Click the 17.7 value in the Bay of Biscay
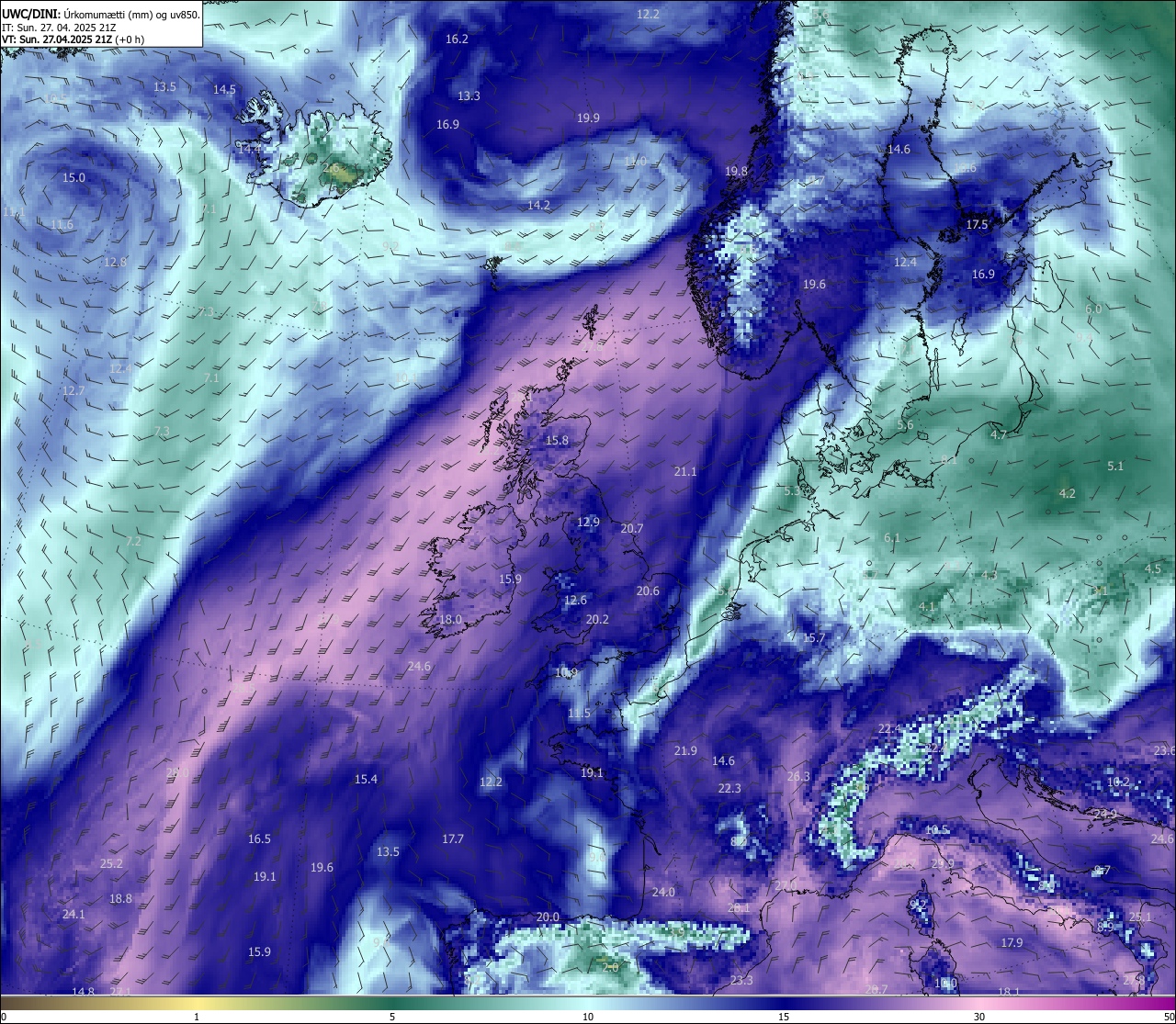Viewport: 1176px width, 1024px height. 452,839
